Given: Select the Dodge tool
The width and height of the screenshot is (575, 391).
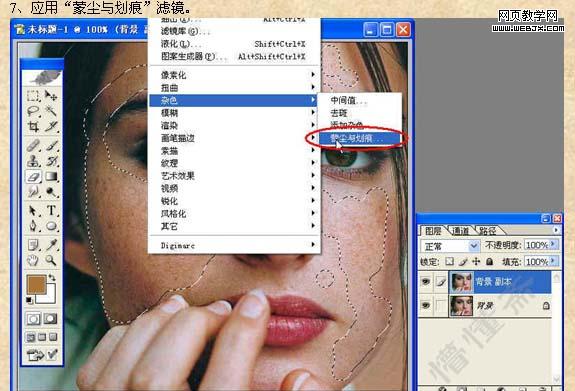Looking at the screenshot, I should [51, 191].
